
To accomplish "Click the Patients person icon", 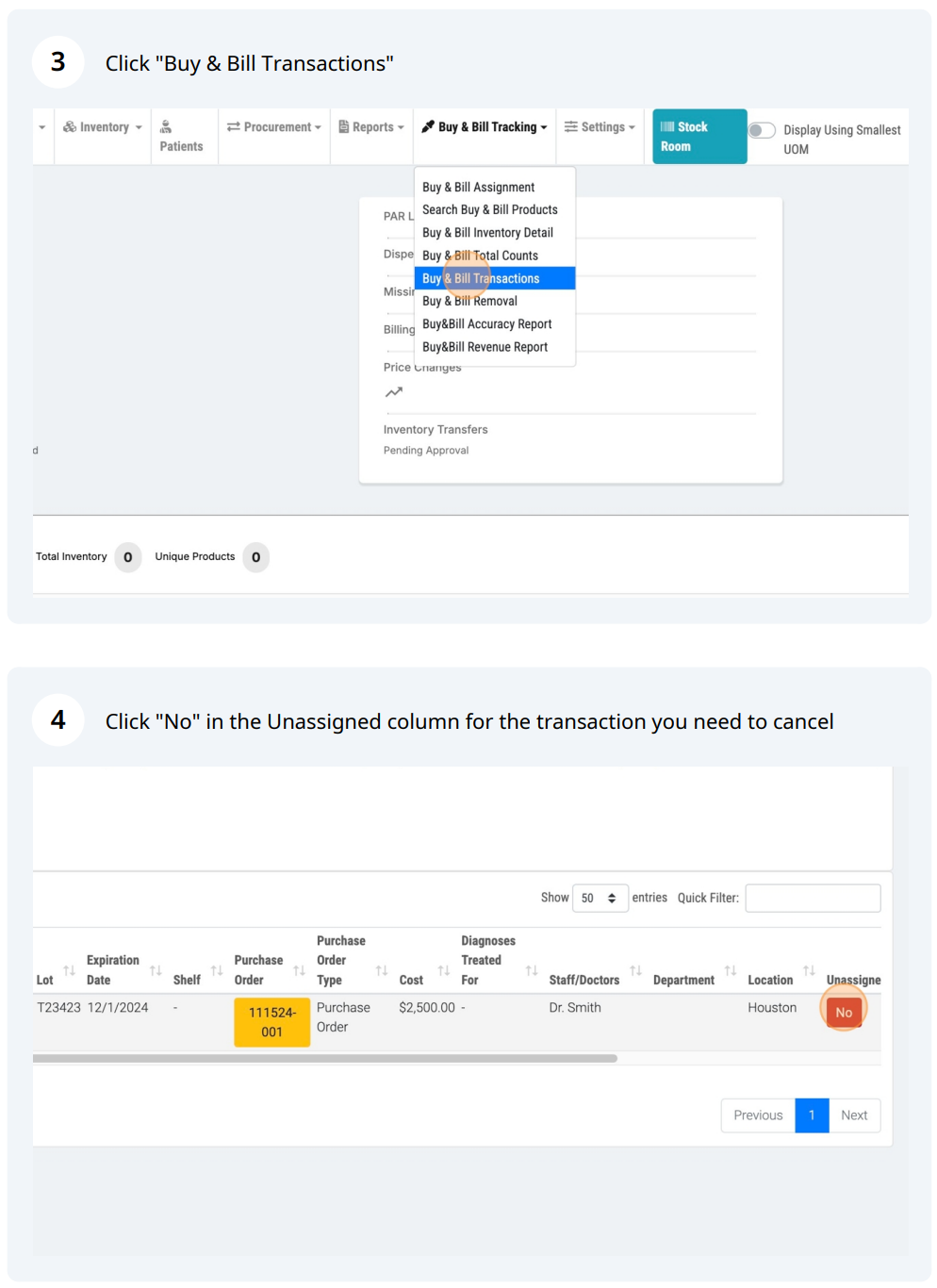I will 166,126.
